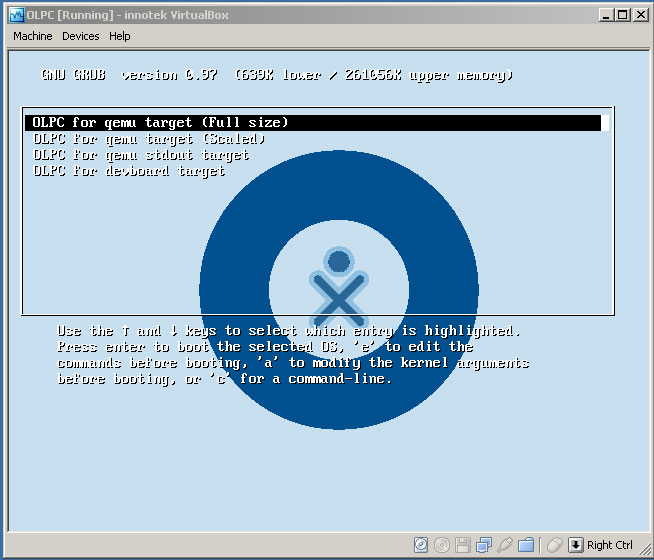654x560 pixels.
Task: Click the GNU GRUB version 0.97 header
Action: (x=277, y=75)
